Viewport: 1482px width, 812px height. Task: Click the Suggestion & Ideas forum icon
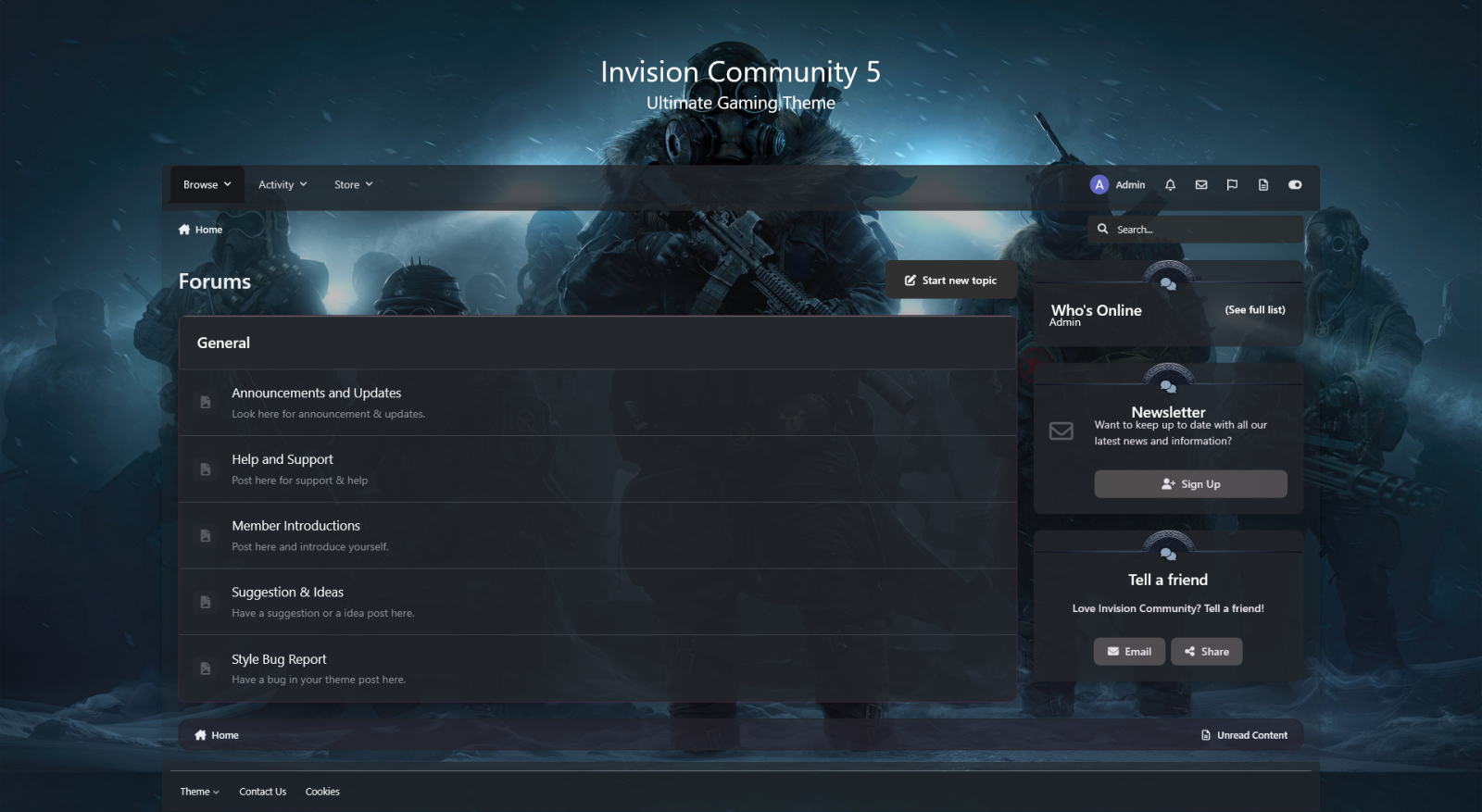(x=206, y=602)
